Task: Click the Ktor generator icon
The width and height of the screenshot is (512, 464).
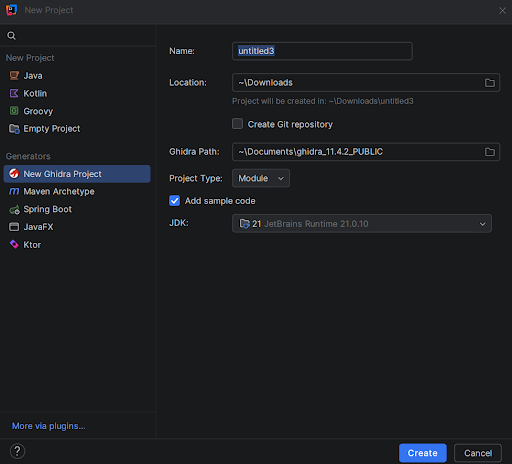Action: [14, 244]
